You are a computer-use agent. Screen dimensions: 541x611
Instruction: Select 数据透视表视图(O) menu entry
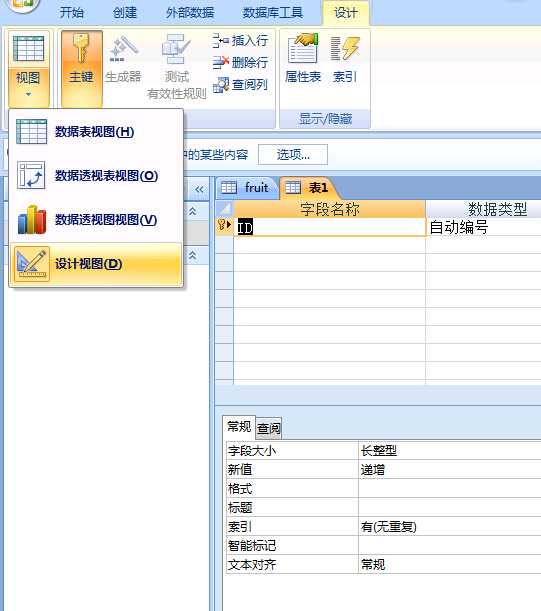(96, 176)
